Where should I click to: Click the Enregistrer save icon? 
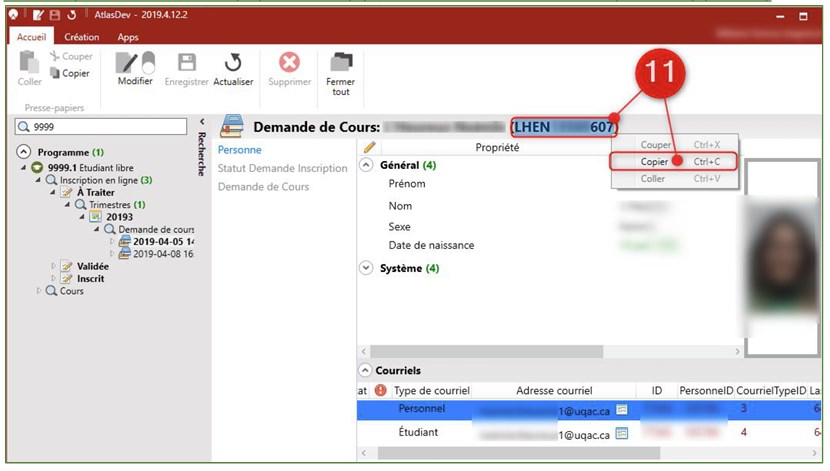187,63
